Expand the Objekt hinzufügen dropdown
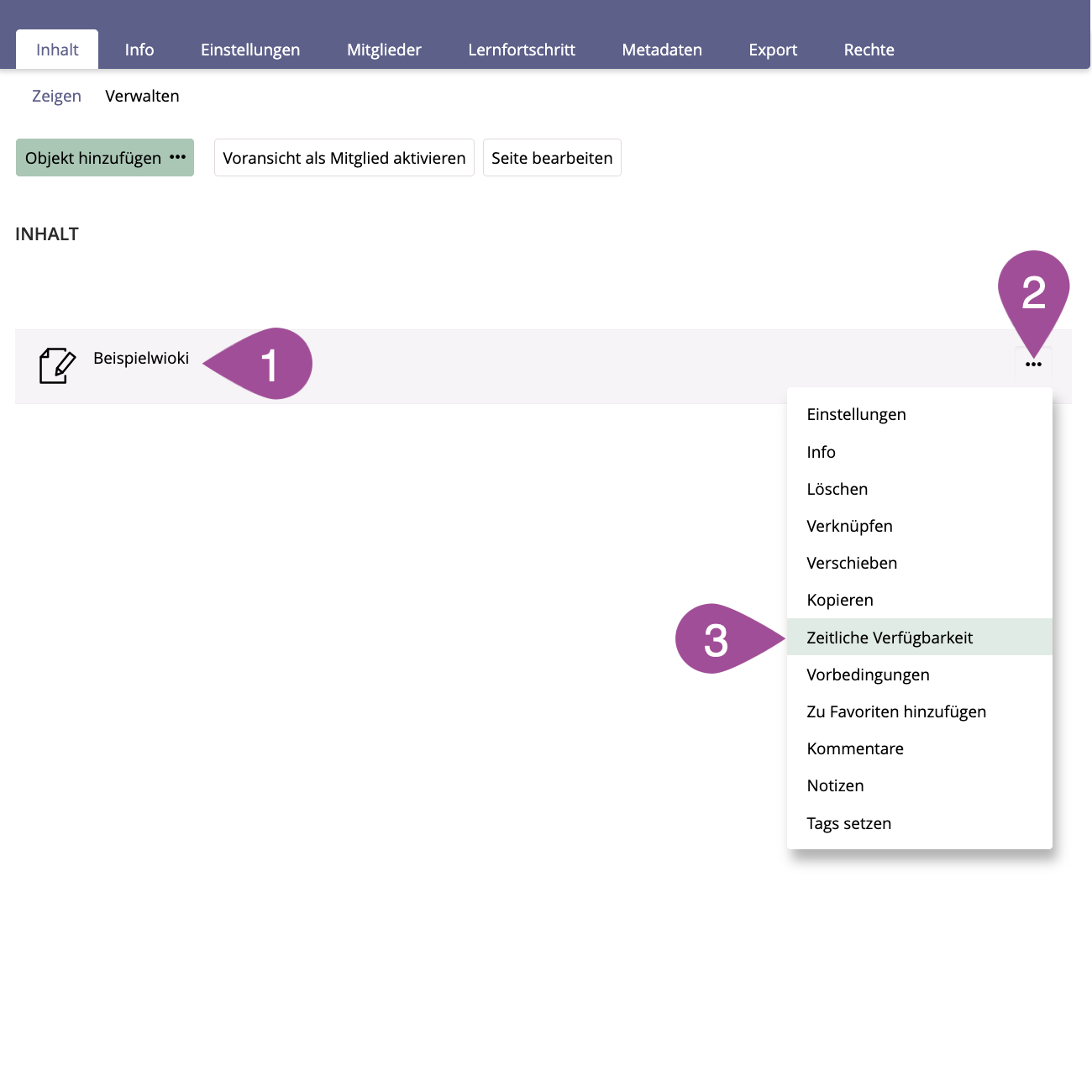The image size is (1092, 1092). pos(105,158)
